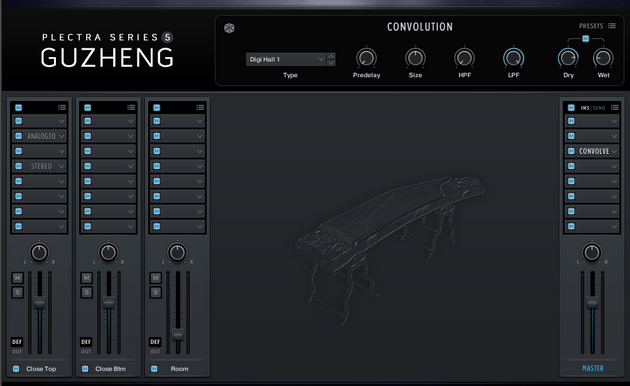The image size is (630, 386).
Task: Open STEREO slot dropdown arrow
Action: pyautogui.click(x=61, y=166)
